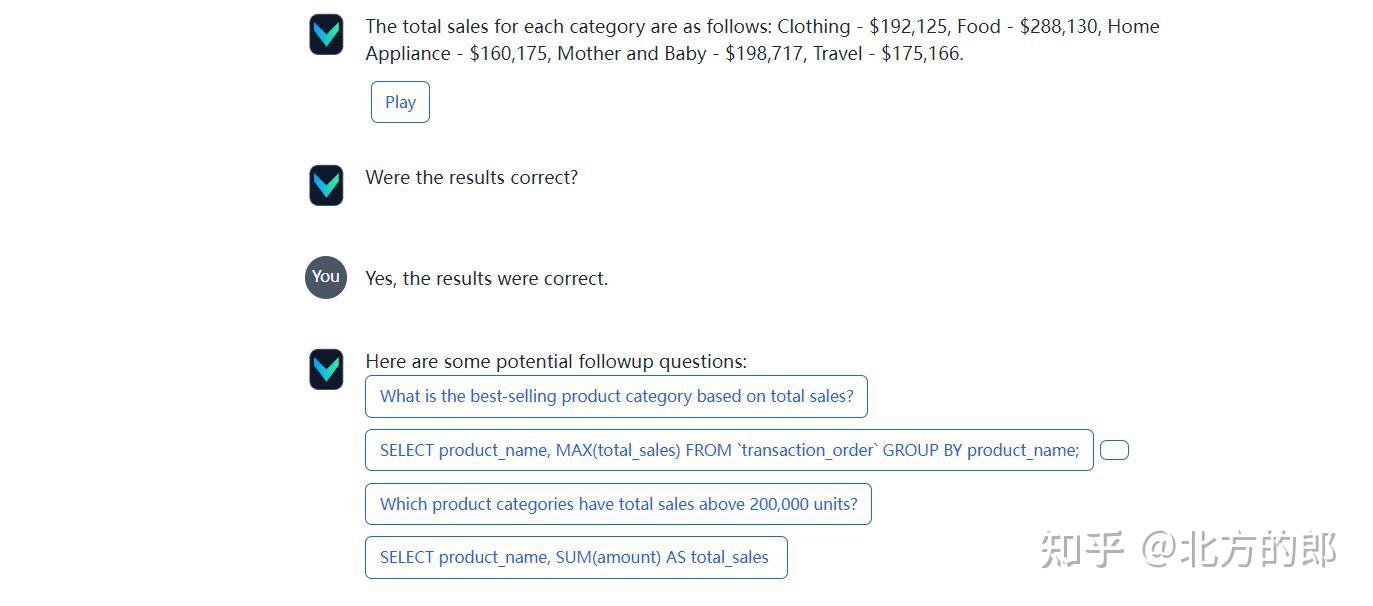Click the 'Yes, the results were correct.' reply
The image size is (1373, 606).
click(486, 278)
